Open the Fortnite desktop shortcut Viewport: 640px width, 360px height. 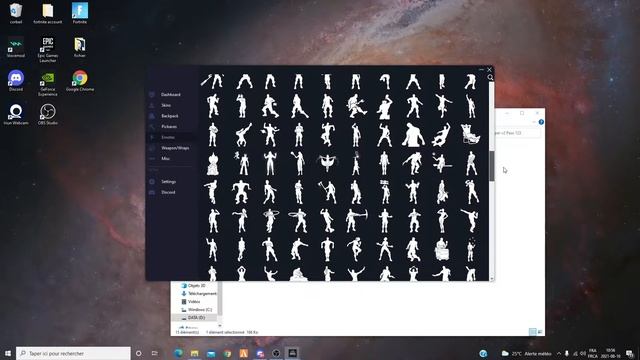pyautogui.click(x=80, y=13)
